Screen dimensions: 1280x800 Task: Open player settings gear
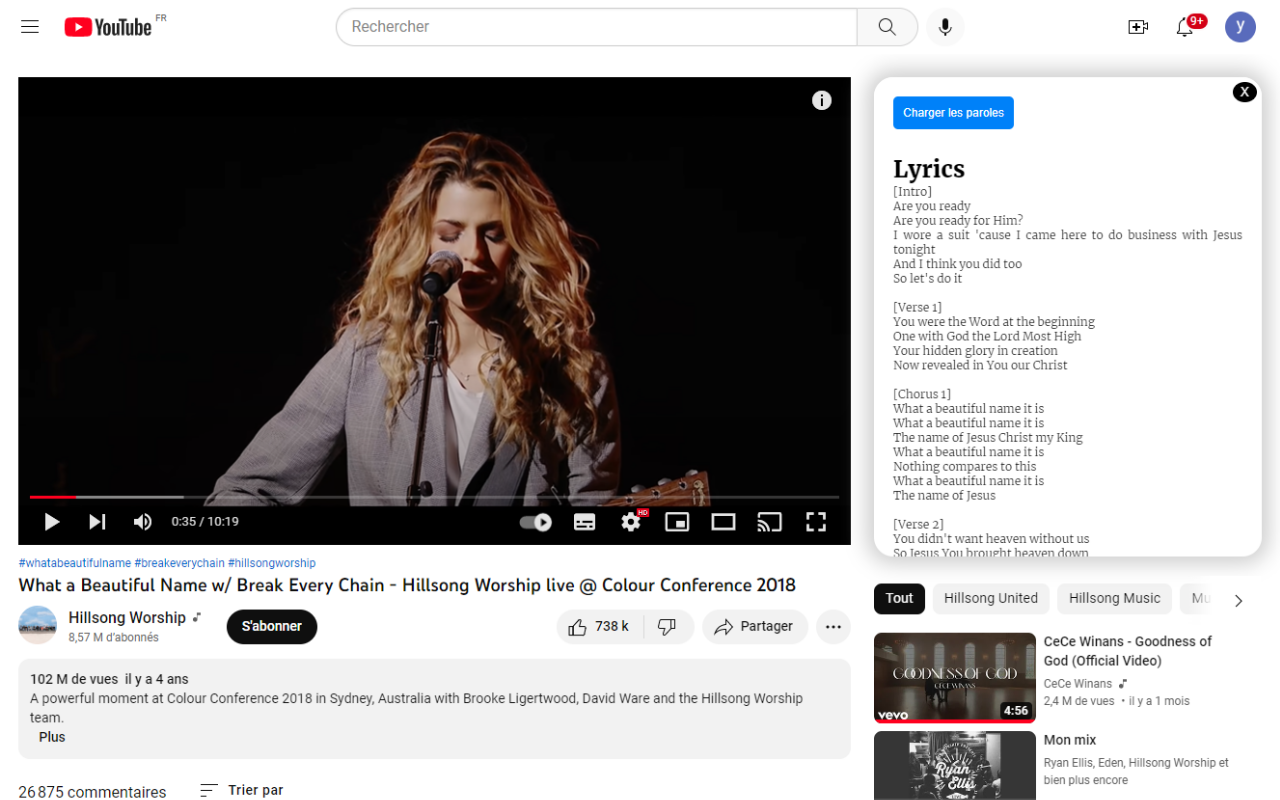(631, 522)
